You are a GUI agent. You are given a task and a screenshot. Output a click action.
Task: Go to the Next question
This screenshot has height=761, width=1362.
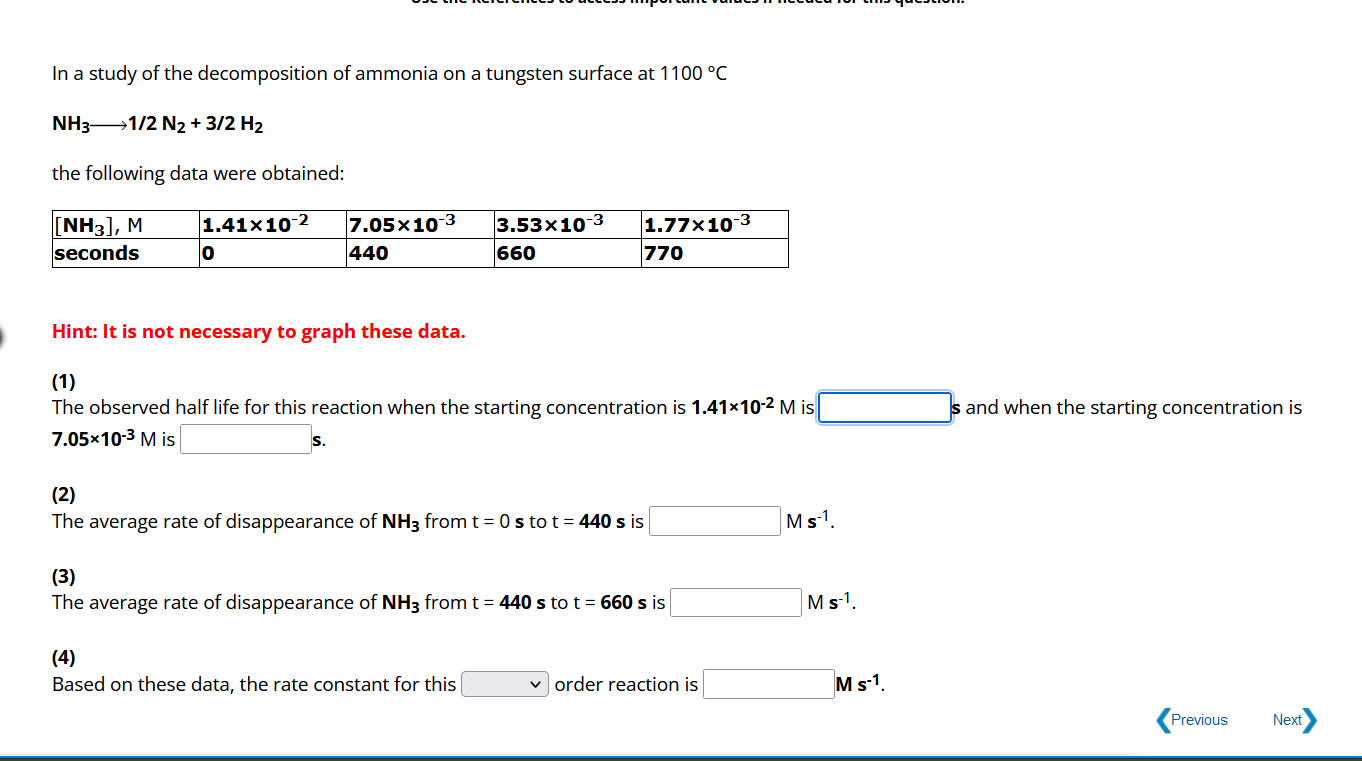click(x=1295, y=720)
